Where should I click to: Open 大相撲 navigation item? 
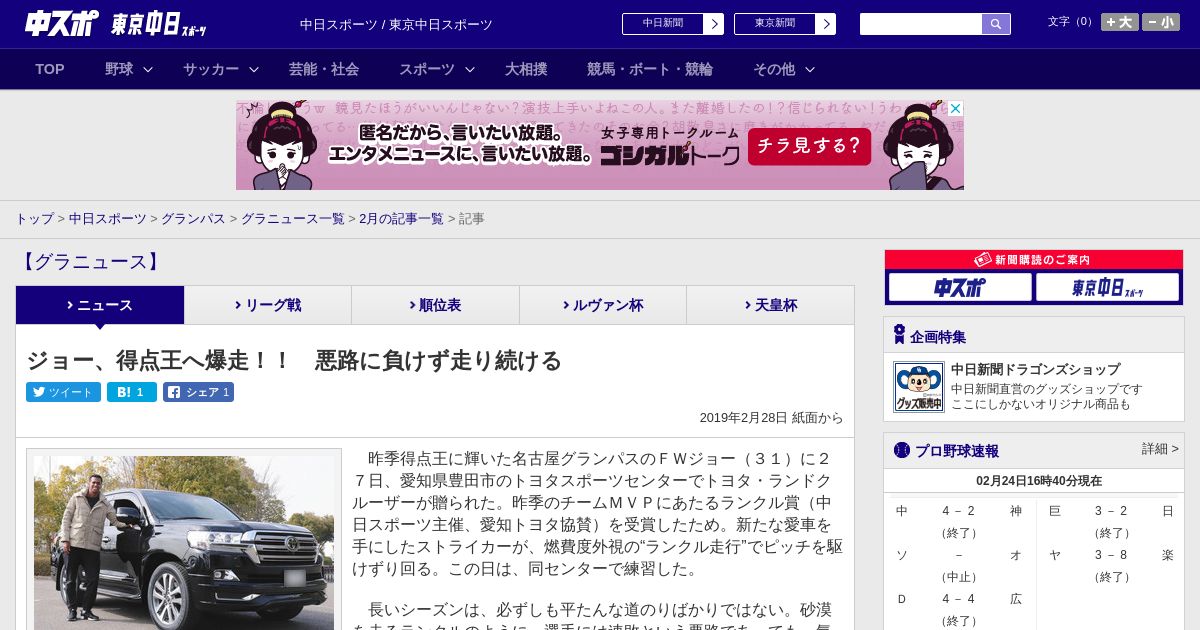[x=526, y=69]
